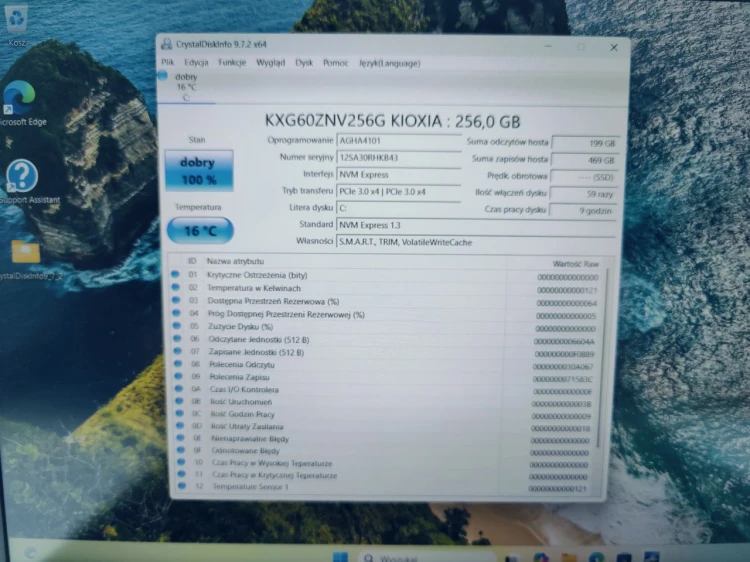The image size is (750, 562).
Task: Click the Prędk. obrotowa value (SSD)
Action: pyautogui.click(x=584, y=177)
